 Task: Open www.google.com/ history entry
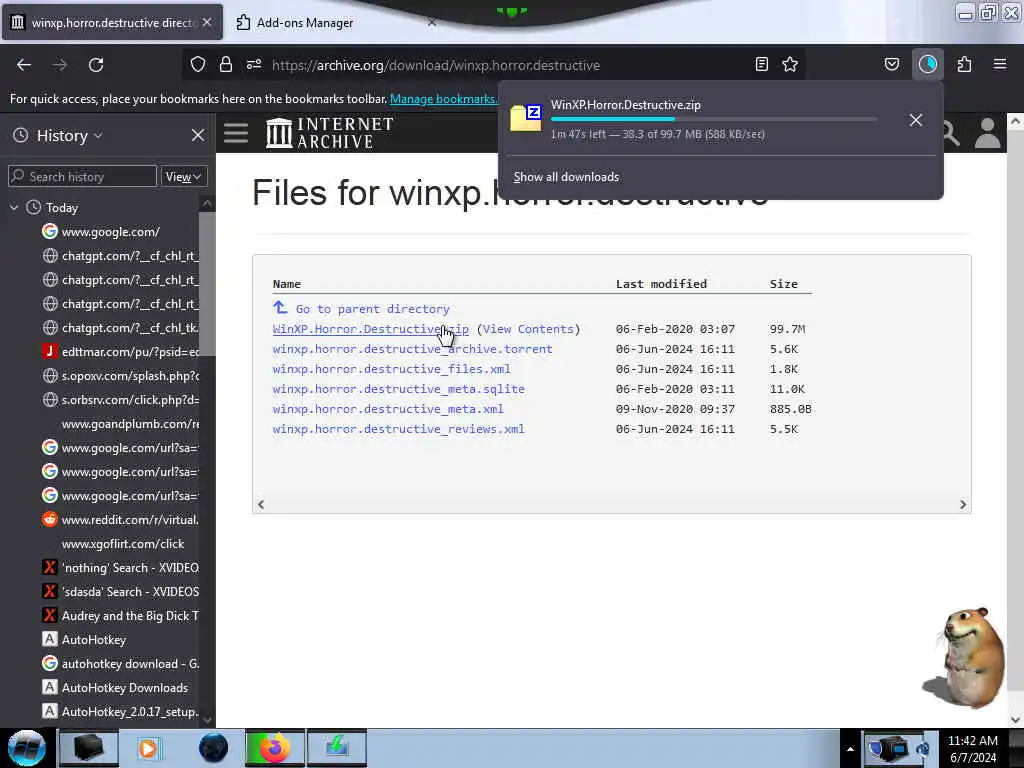[x=110, y=231]
